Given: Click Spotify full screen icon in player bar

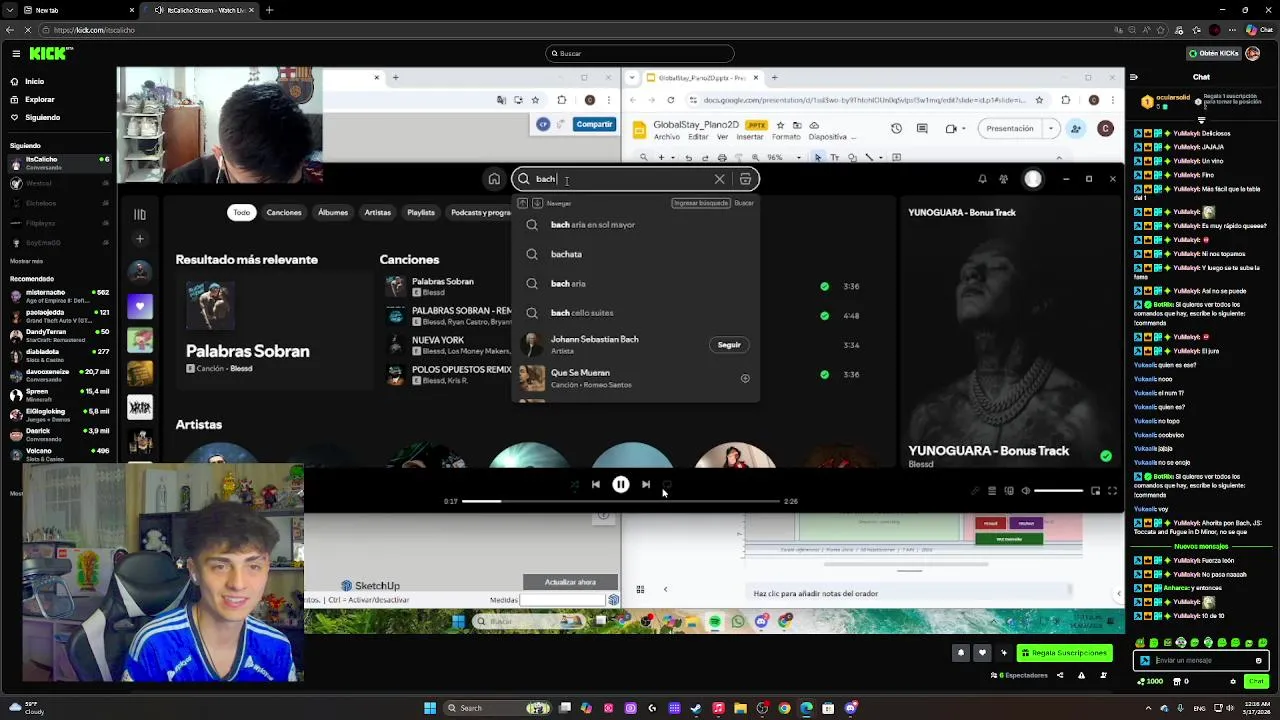Looking at the screenshot, I should tap(1112, 491).
